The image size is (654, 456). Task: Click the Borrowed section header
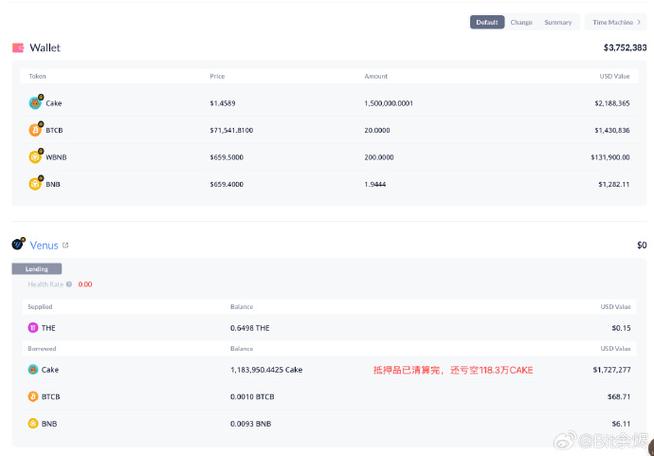tap(42, 348)
